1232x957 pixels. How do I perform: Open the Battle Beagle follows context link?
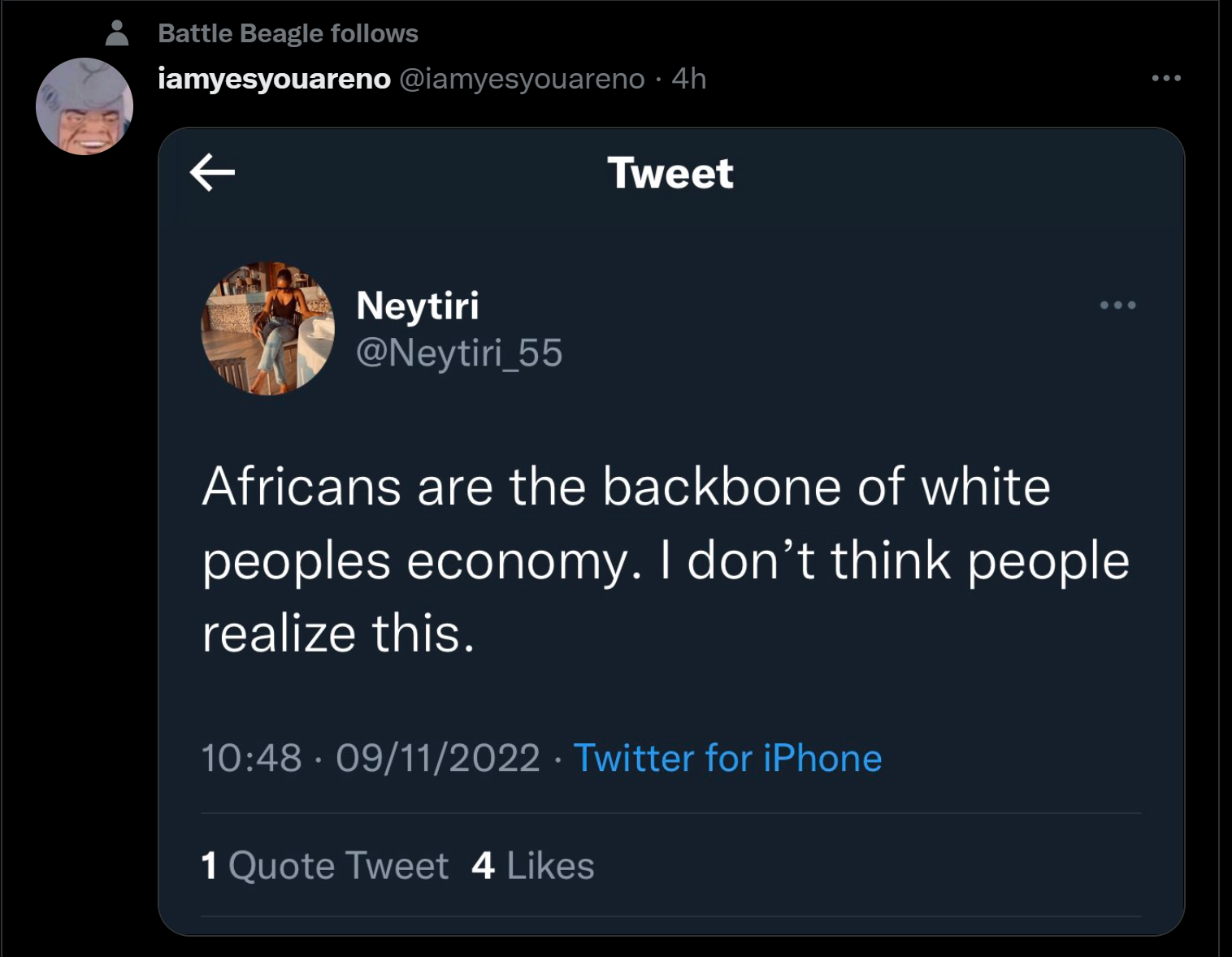(x=288, y=33)
